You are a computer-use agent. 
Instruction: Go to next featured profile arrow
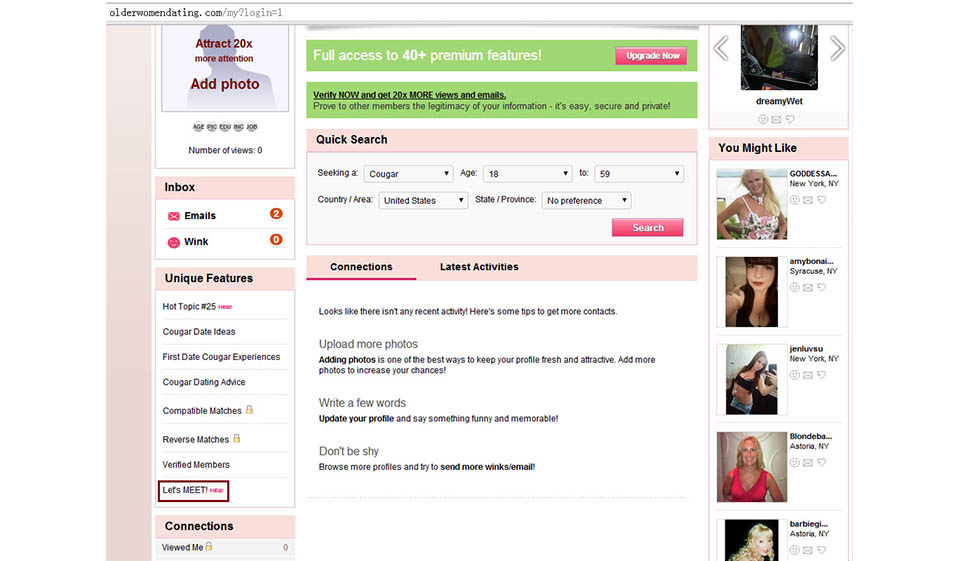pyautogui.click(x=837, y=48)
